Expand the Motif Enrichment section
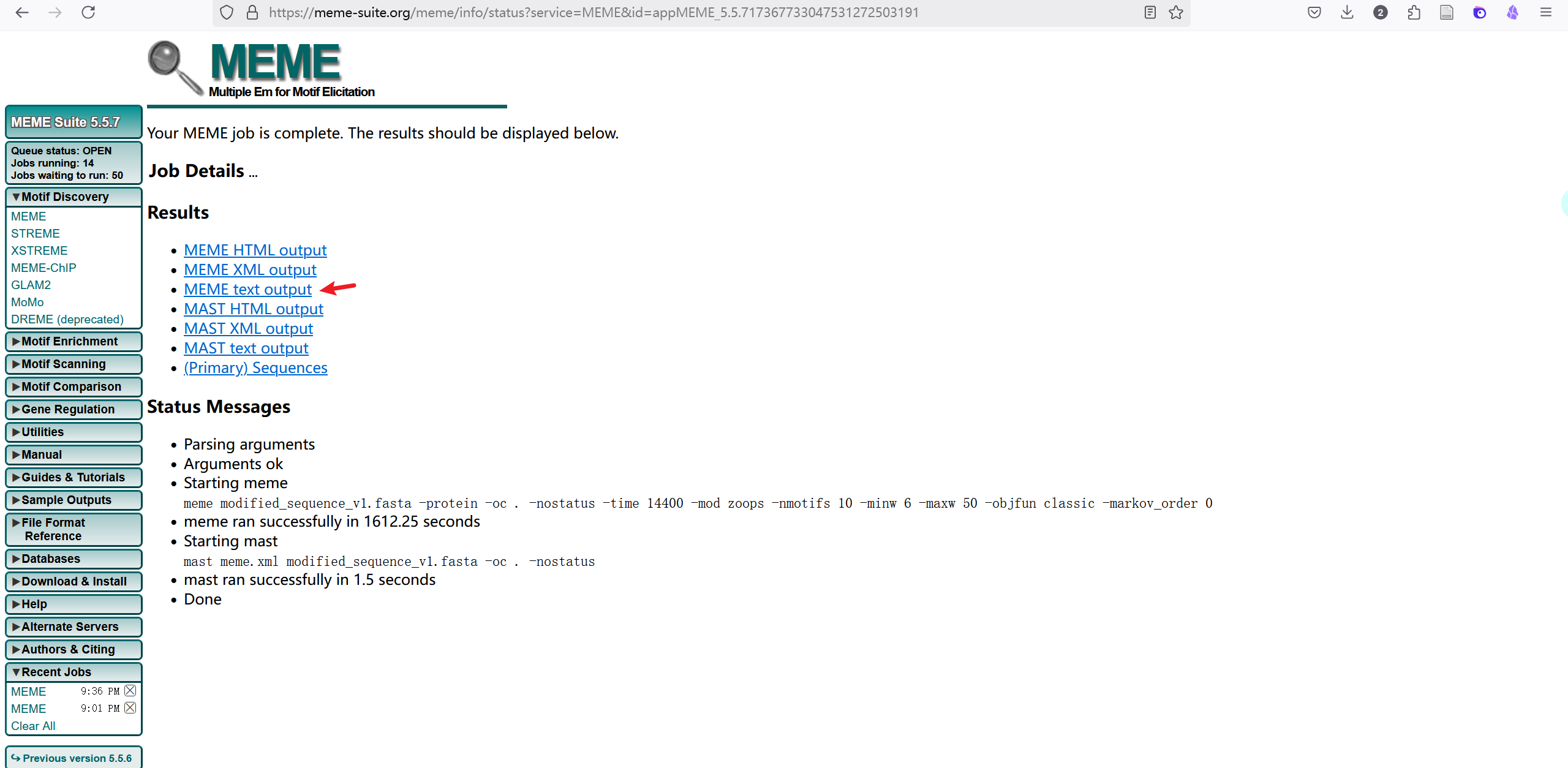The height and width of the screenshot is (768, 1568). (x=69, y=341)
